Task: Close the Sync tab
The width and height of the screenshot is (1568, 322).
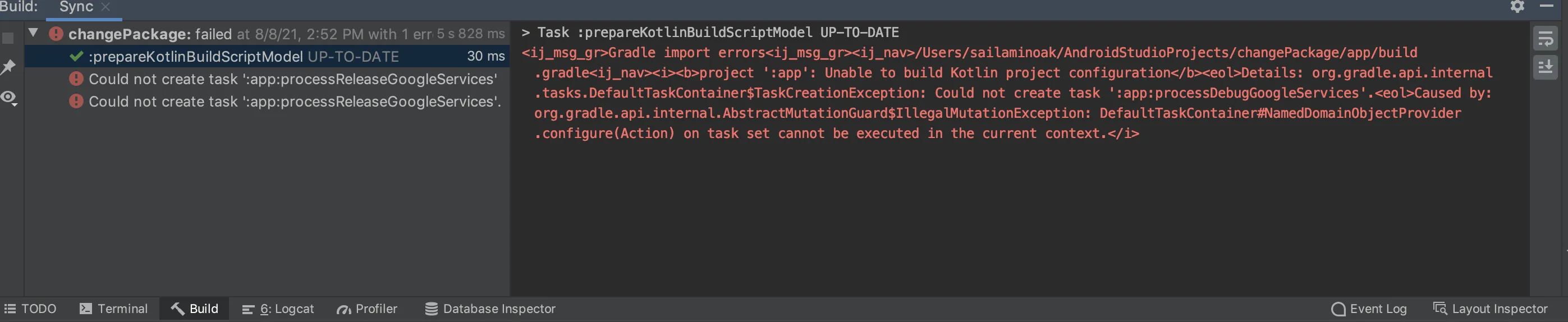Action: pyautogui.click(x=106, y=7)
